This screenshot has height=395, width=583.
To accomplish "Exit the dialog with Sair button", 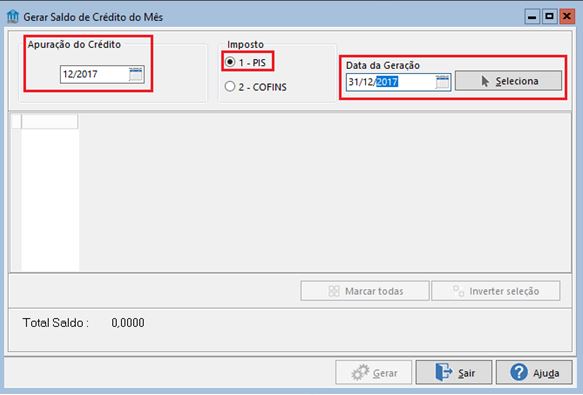I will point(454,372).
